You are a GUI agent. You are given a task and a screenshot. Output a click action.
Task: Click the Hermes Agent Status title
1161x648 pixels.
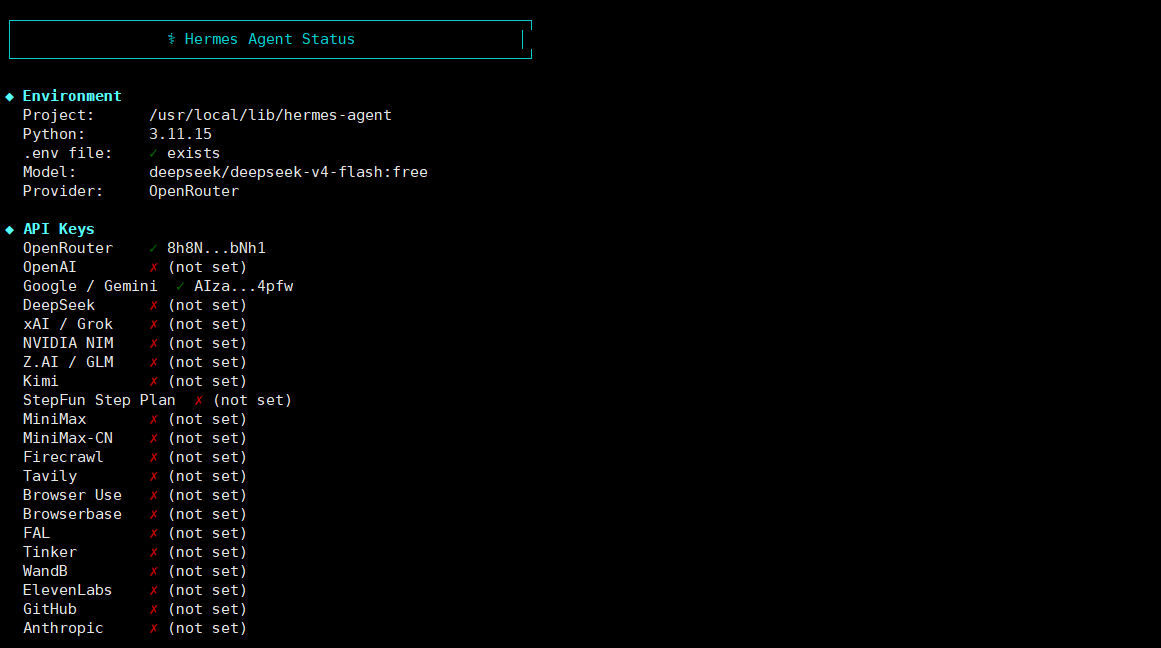pos(270,39)
